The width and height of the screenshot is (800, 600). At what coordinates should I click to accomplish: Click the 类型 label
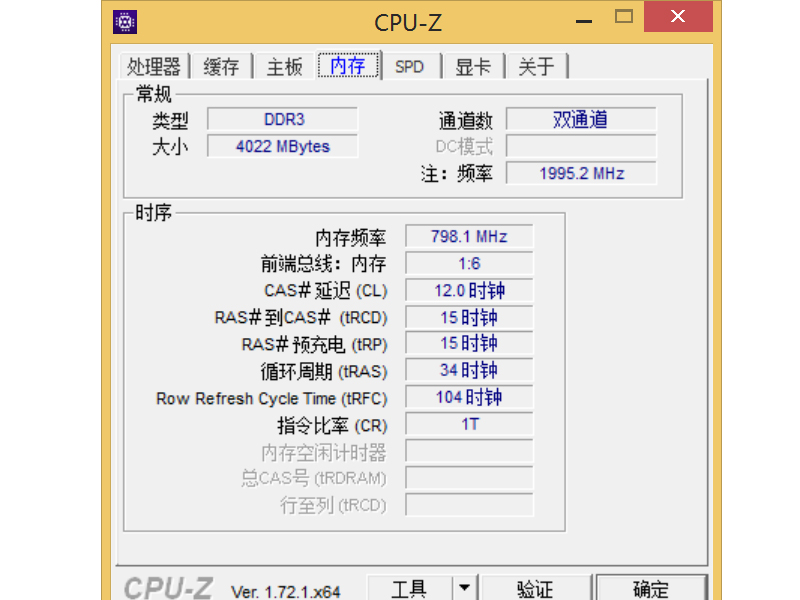170,120
